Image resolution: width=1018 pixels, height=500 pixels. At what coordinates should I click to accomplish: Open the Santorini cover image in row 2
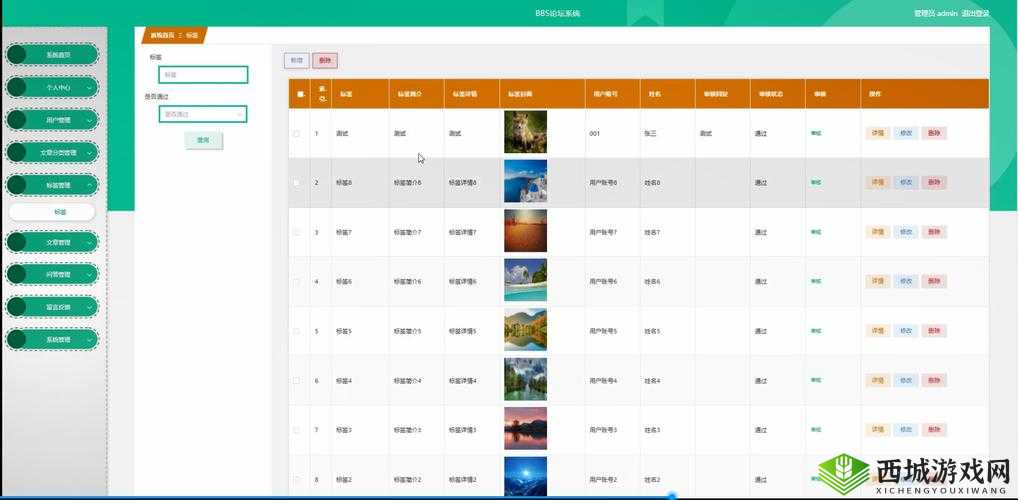point(525,181)
